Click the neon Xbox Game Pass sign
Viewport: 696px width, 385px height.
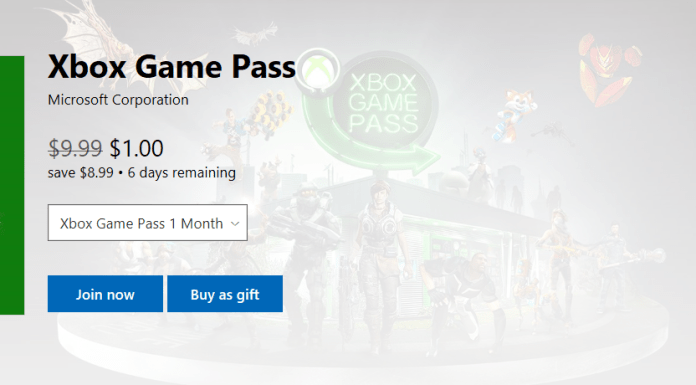coord(384,103)
